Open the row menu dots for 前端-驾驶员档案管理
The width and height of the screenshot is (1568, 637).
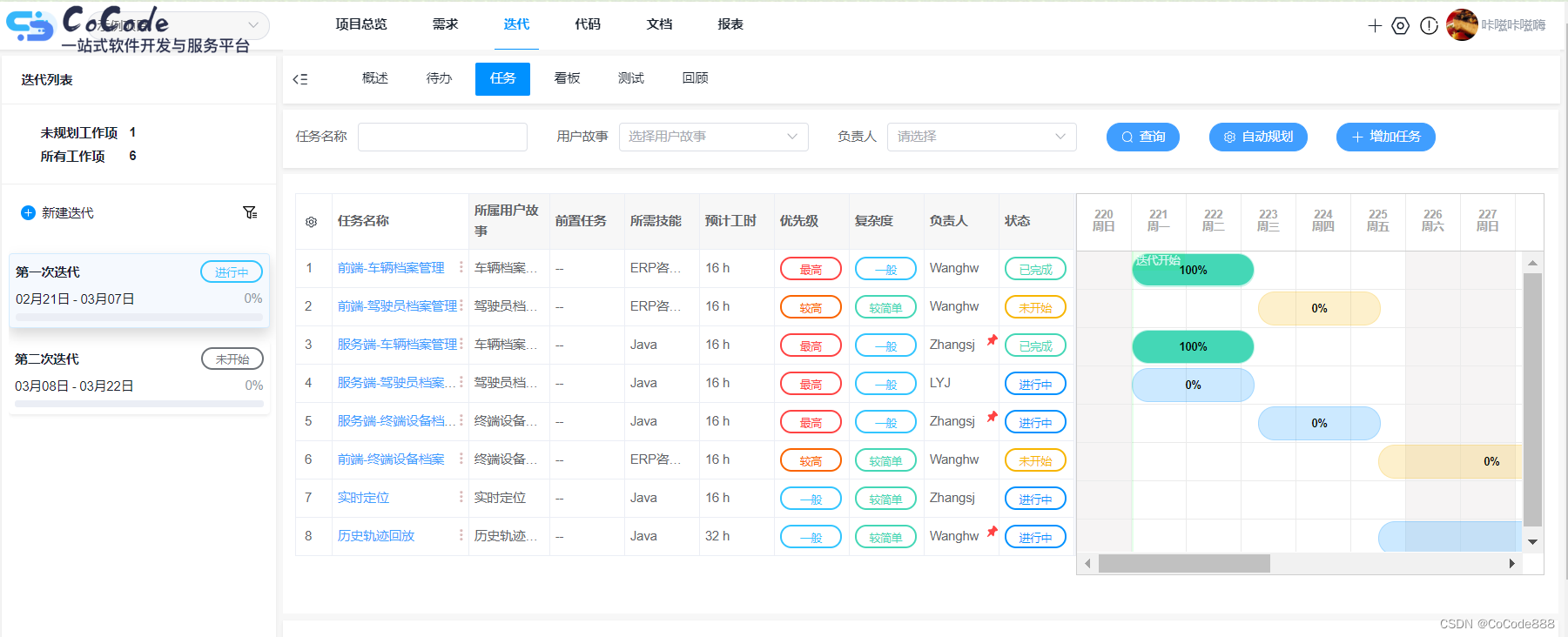pyautogui.click(x=461, y=305)
